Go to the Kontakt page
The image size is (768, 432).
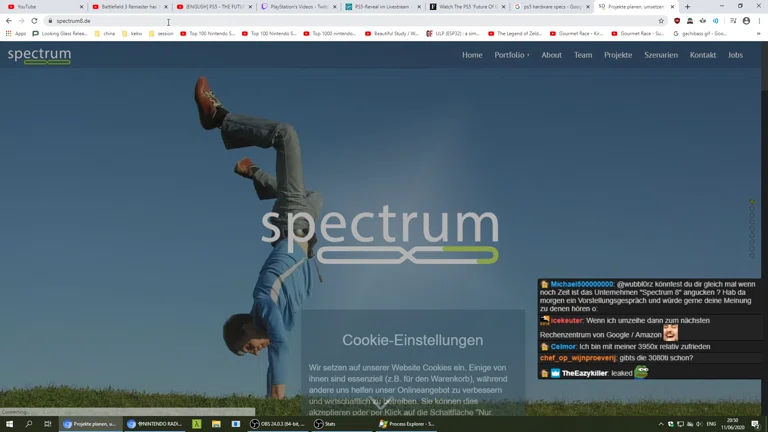click(x=702, y=55)
